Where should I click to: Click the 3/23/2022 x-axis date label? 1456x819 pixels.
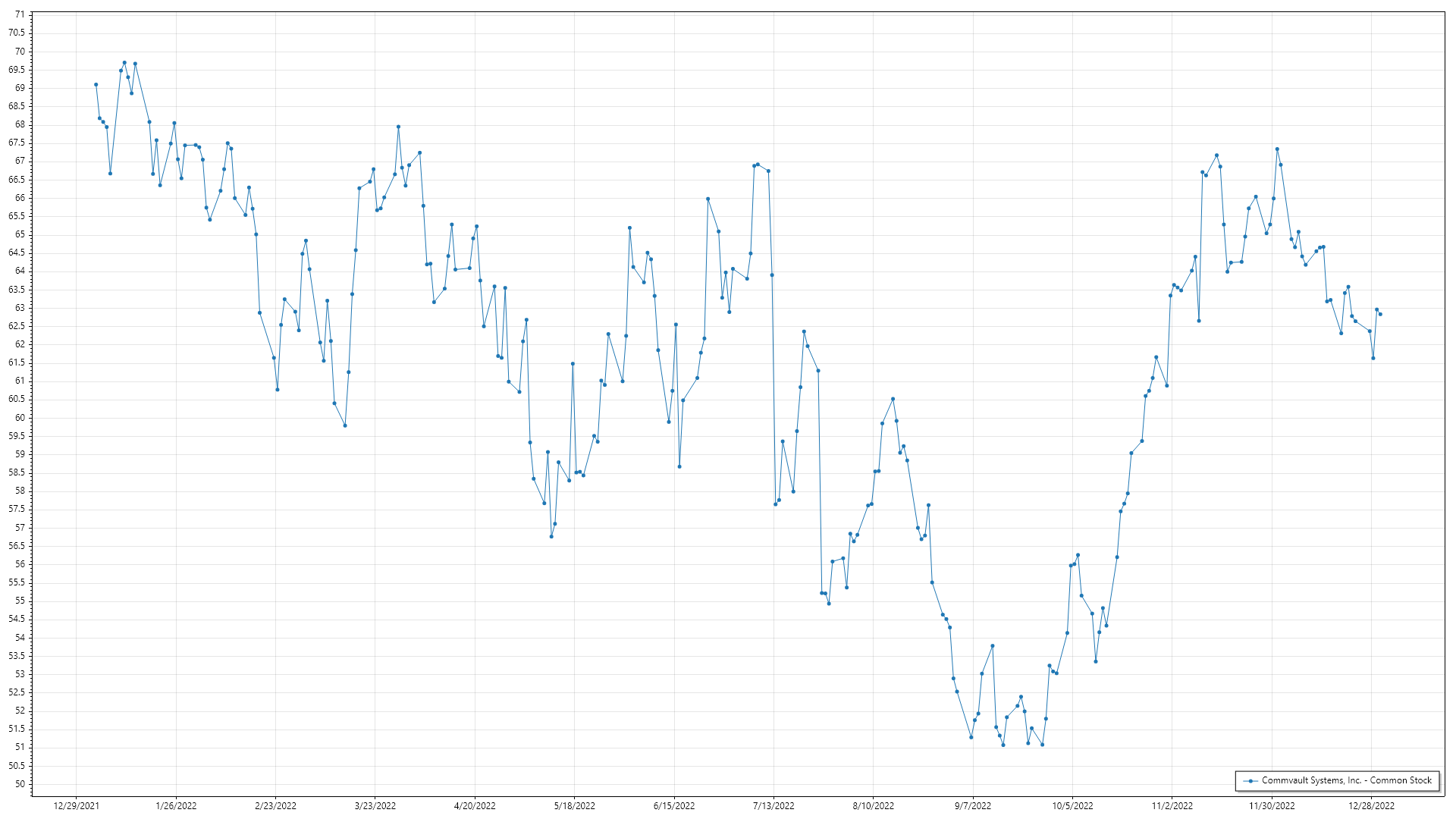pos(375,805)
